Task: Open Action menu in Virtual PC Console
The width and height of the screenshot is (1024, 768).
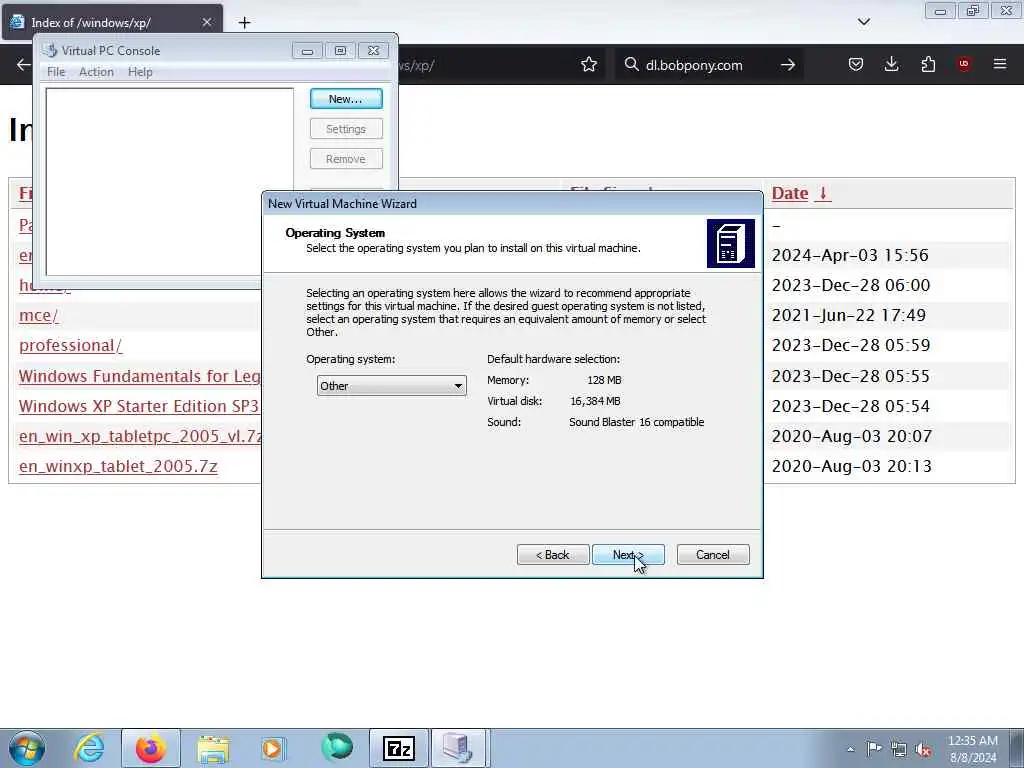Action: pos(96,72)
